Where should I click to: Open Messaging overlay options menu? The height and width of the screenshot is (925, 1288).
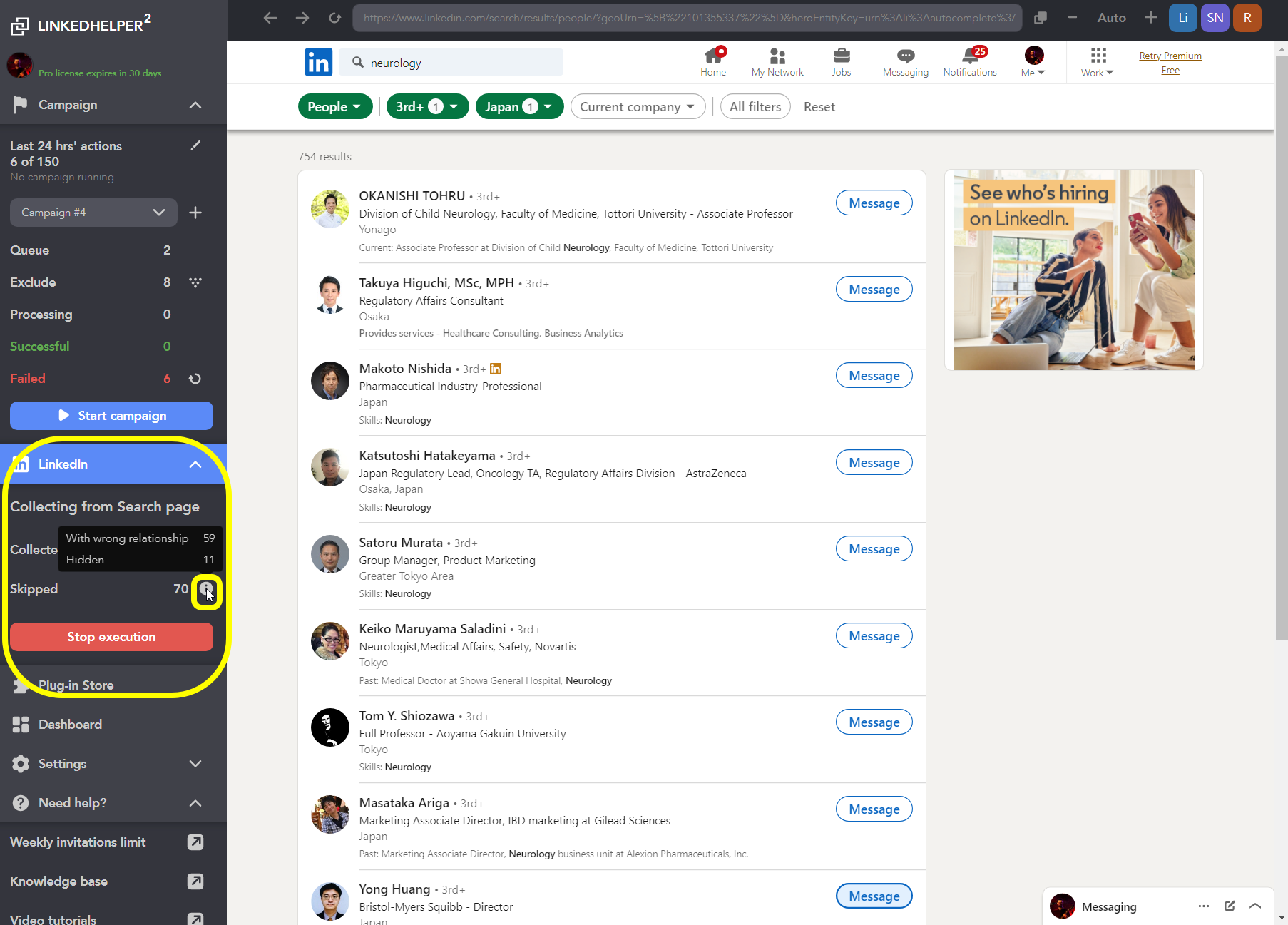coord(1204,906)
